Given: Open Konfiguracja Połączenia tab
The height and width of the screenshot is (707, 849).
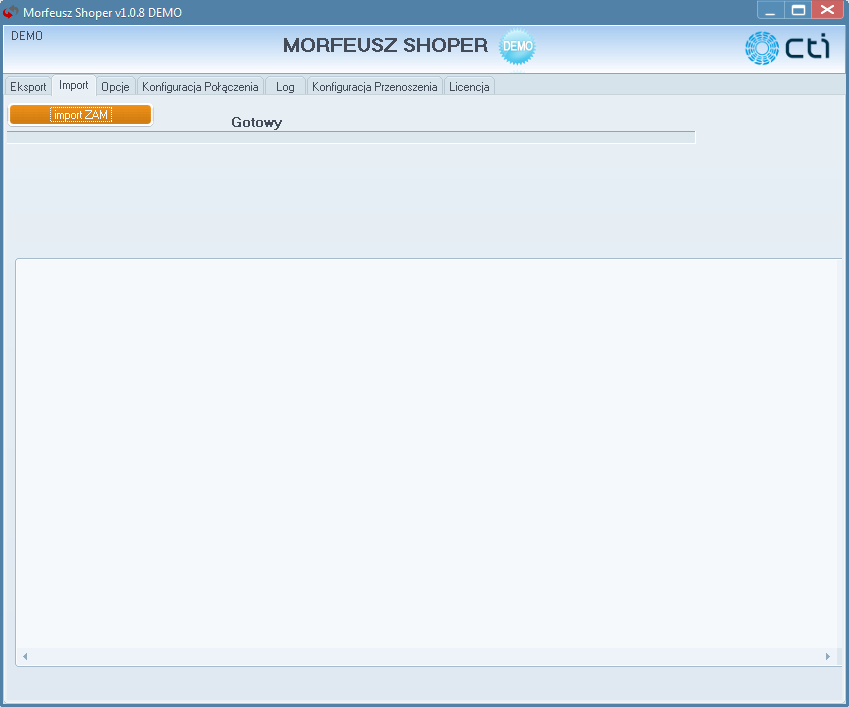Looking at the screenshot, I should click(200, 87).
